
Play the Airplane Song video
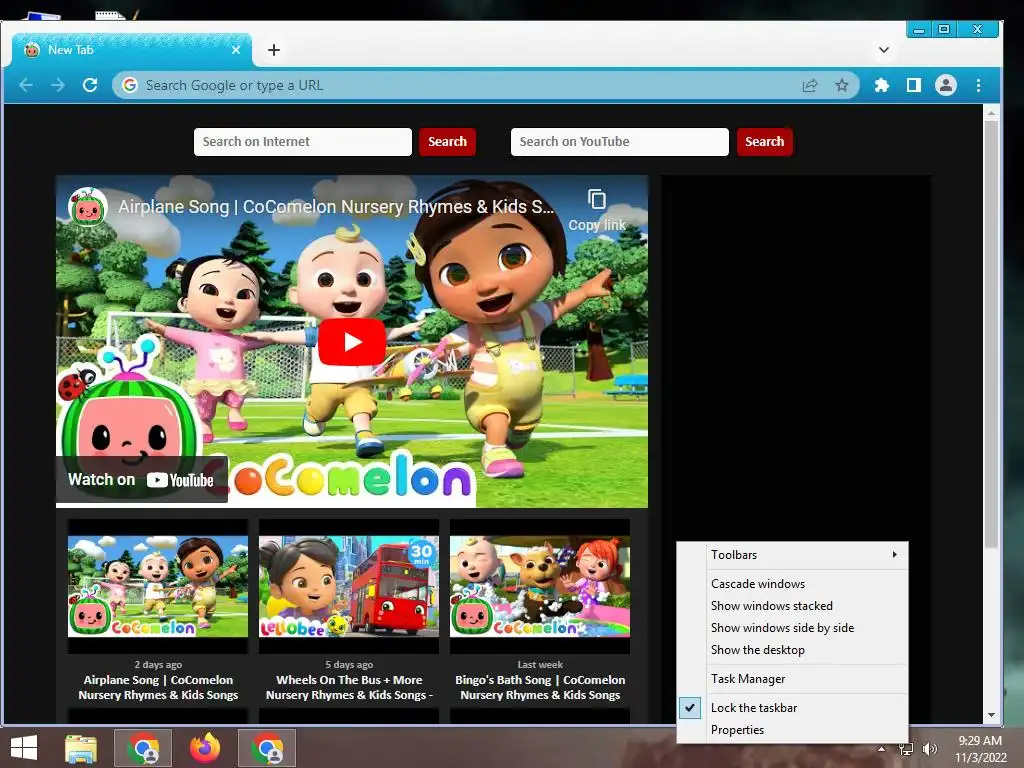pyautogui.click(x=352, y=342)
